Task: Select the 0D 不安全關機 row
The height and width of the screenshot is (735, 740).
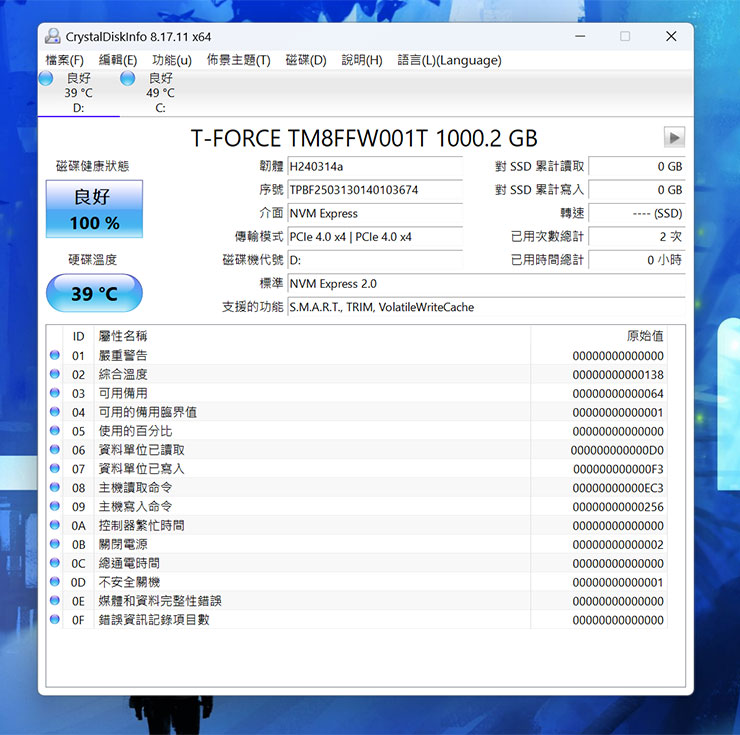Action: point(357,582)
